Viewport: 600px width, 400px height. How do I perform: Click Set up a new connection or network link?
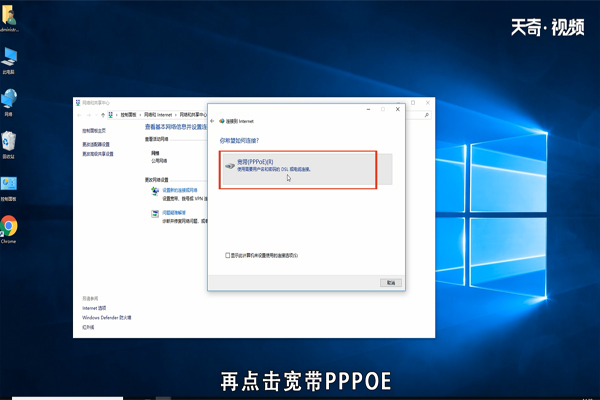[179, 190]
